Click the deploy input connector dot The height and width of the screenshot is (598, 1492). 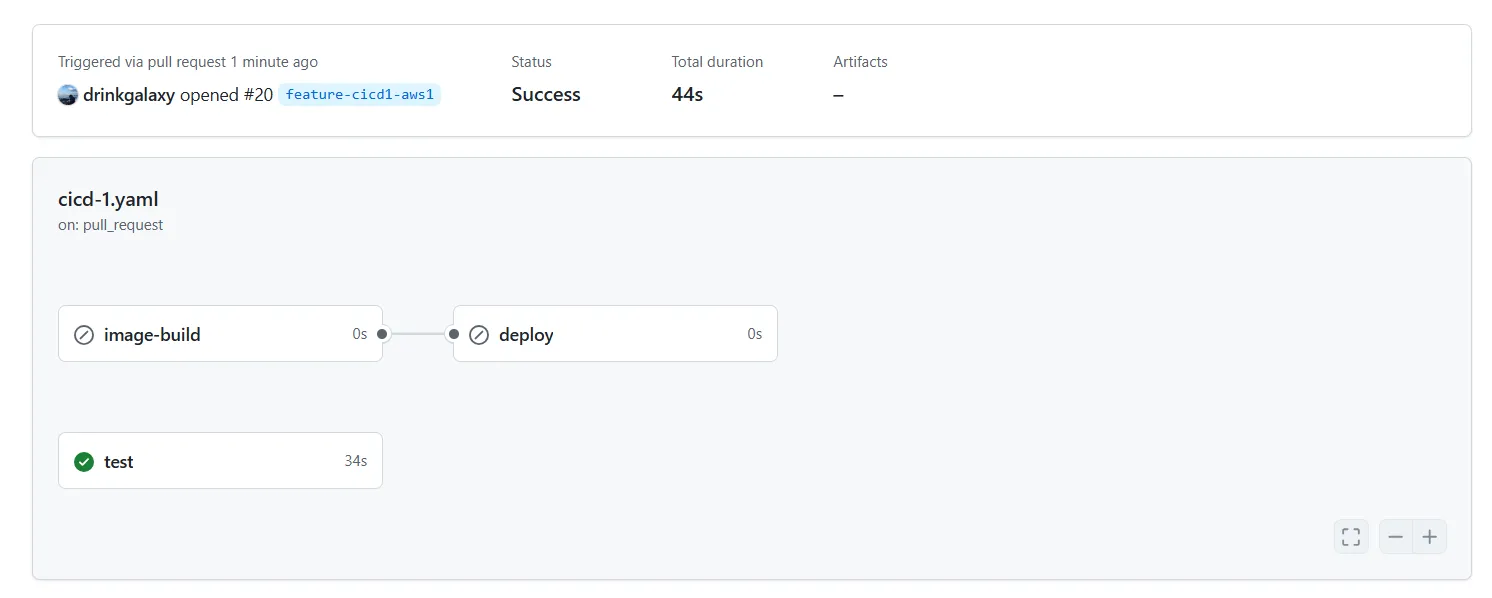pos(454,334)
